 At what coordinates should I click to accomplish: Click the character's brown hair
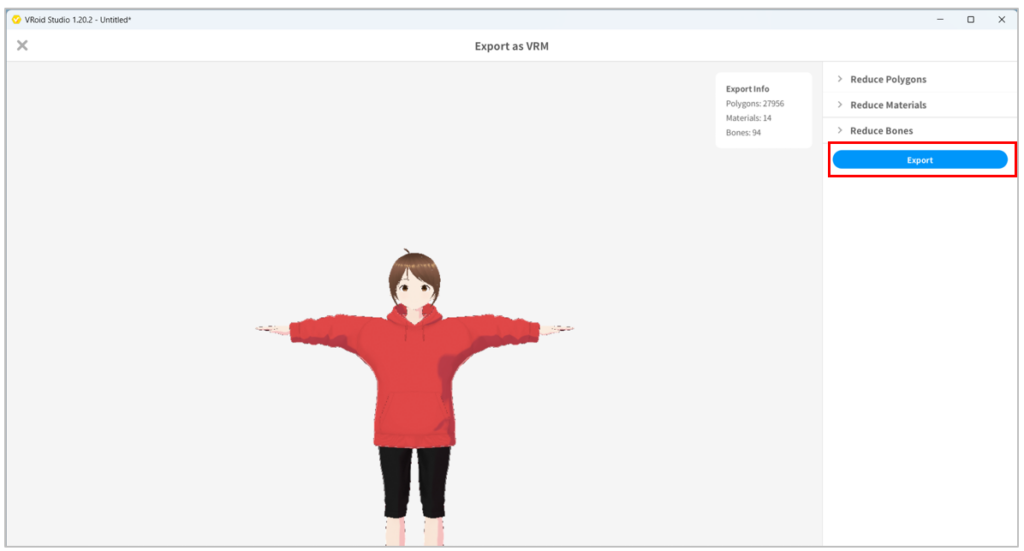(413, 267)
